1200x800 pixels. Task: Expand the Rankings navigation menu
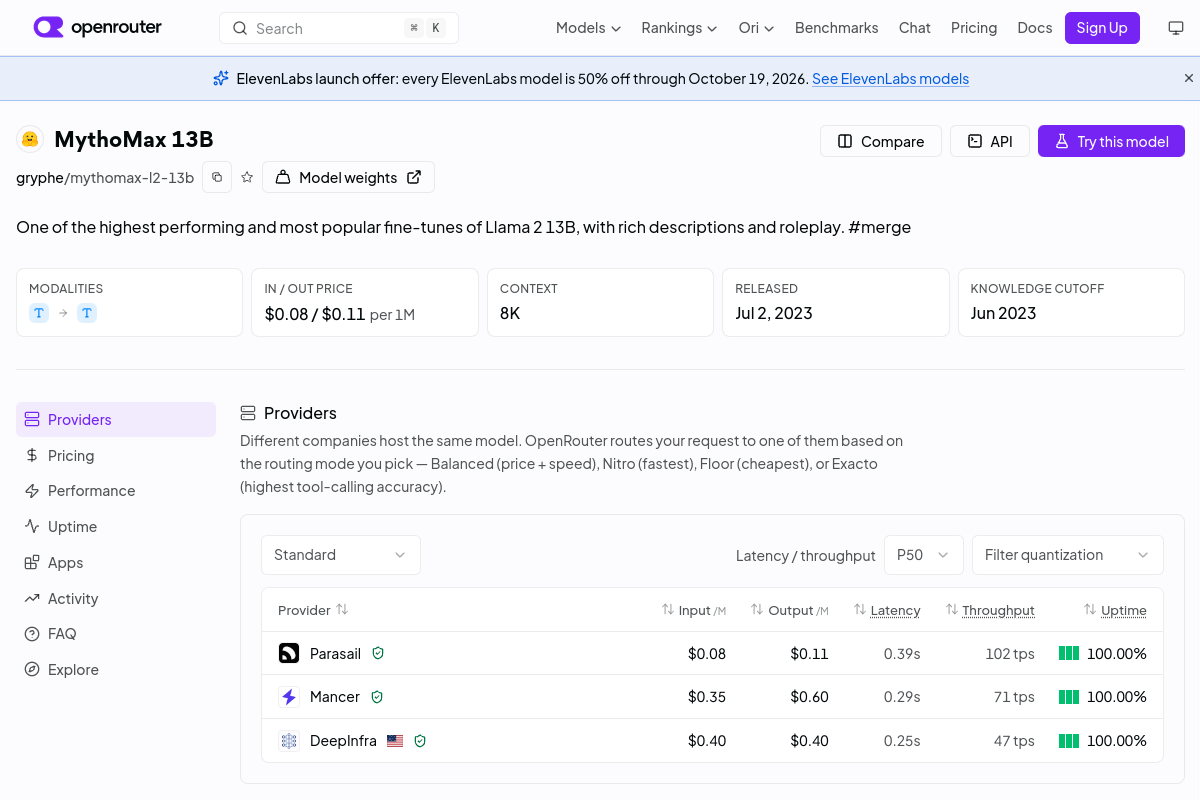pyautogui.click(x=679, y=28)
